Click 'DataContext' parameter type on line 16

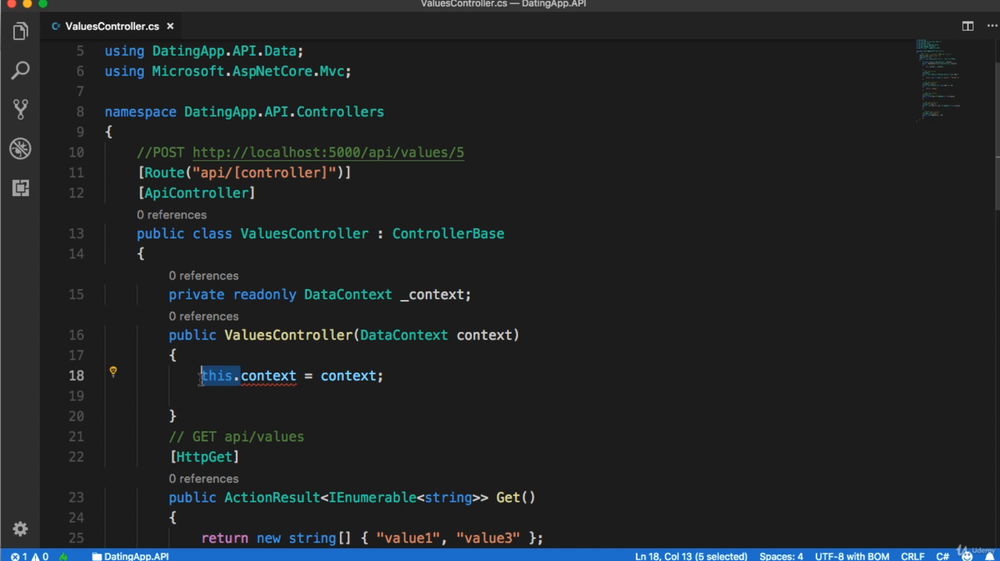pos(404,335)
